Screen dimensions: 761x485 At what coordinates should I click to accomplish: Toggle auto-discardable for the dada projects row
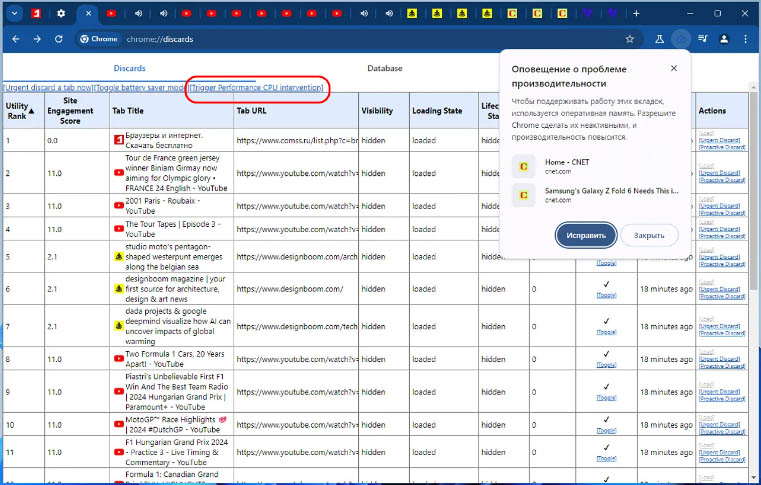606,332
